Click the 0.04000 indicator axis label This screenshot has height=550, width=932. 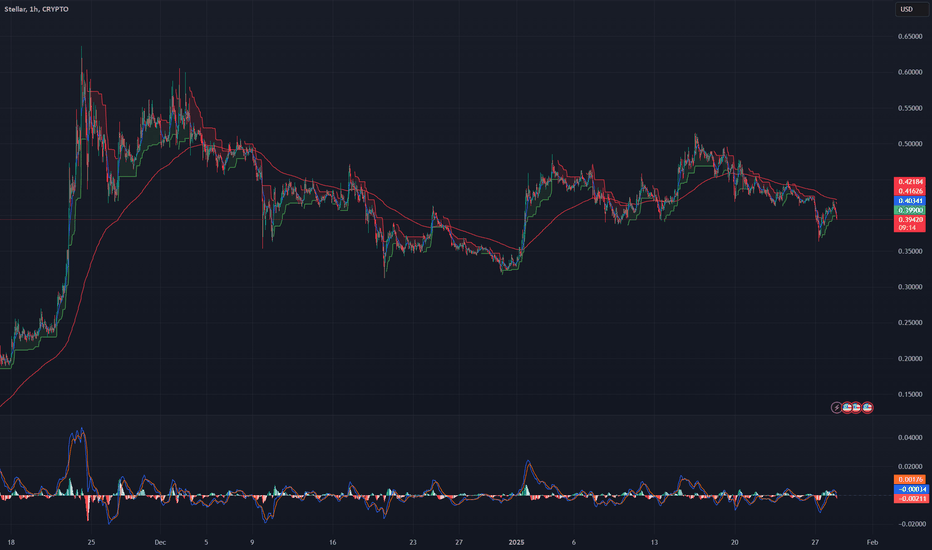[x=910, y=438]
